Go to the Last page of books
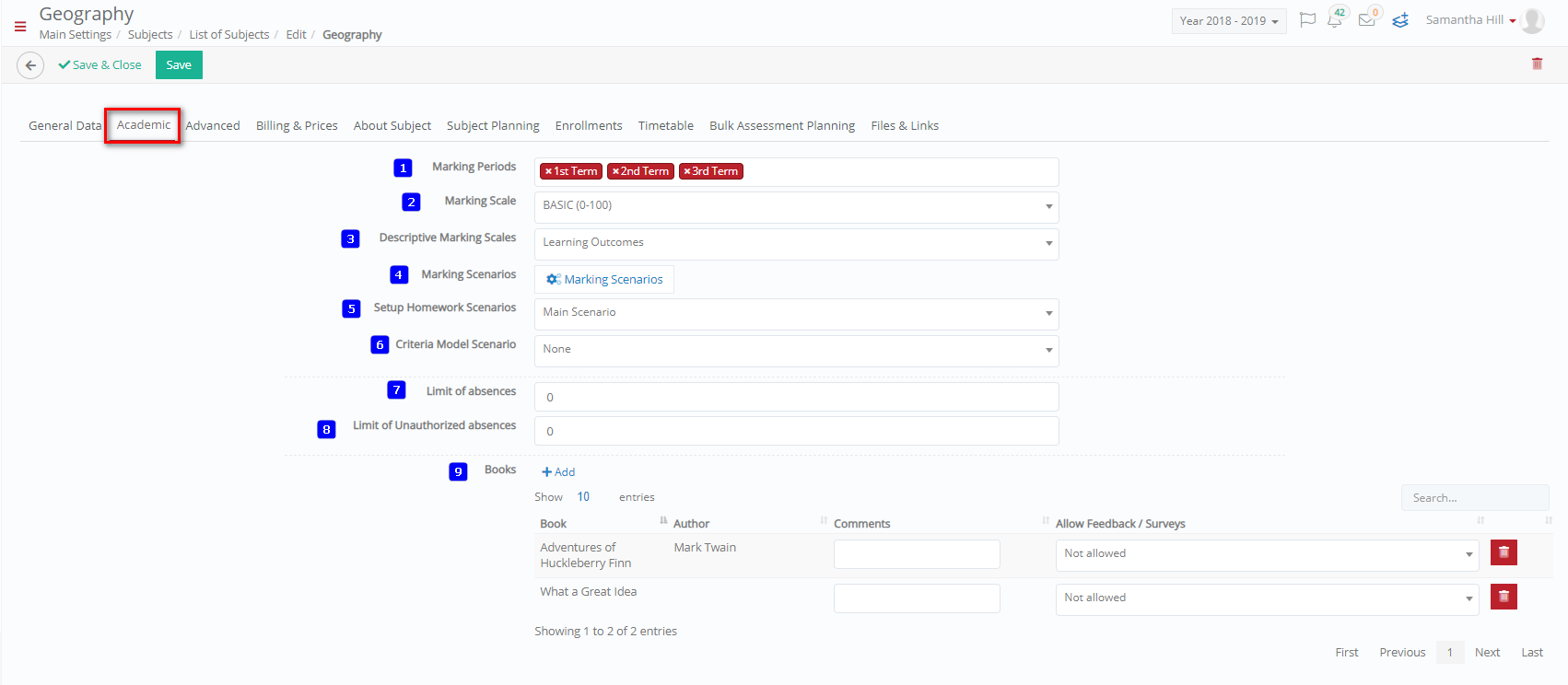 tap(1532, 652)
